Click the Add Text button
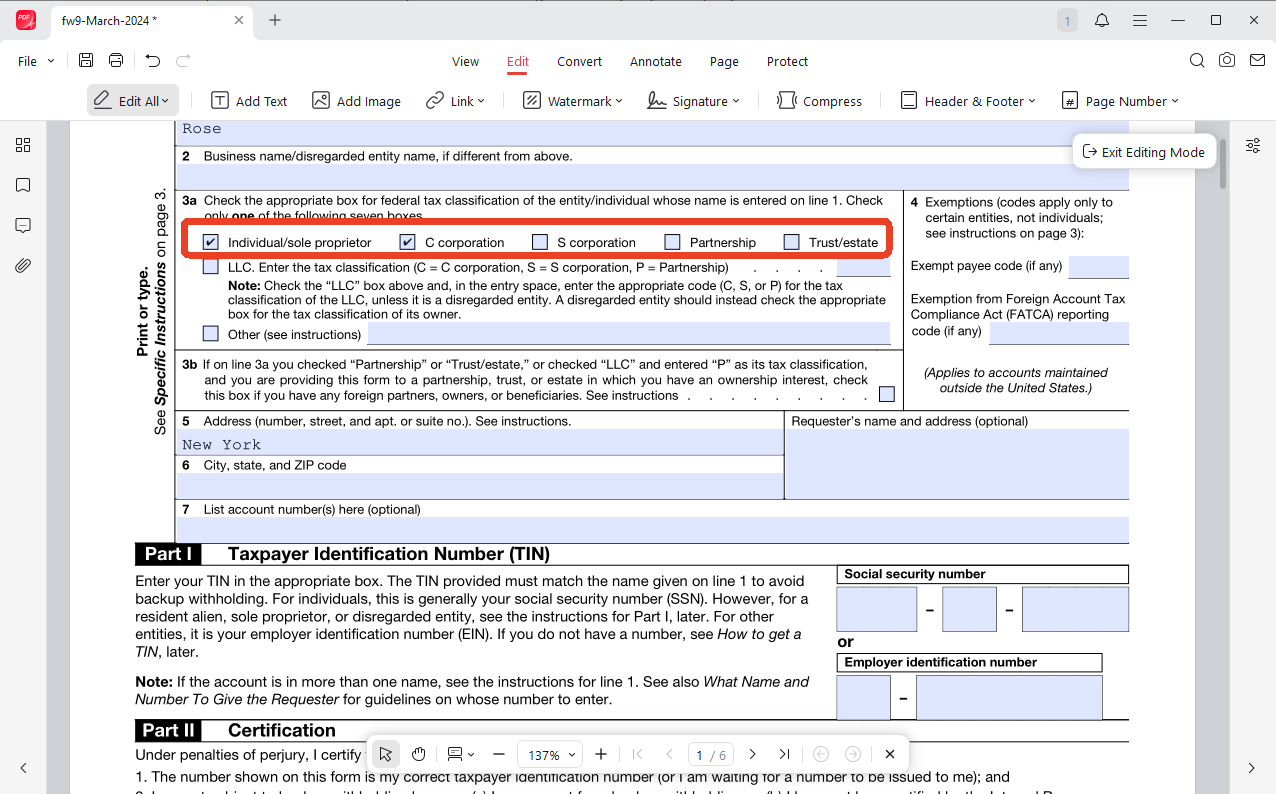 click(x=249, y=101)
